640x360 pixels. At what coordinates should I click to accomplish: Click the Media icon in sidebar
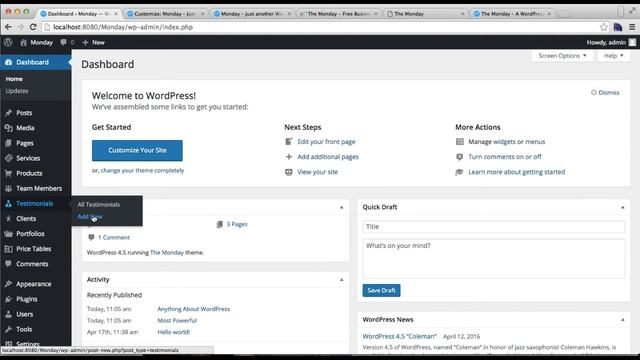tap(9, 128)
